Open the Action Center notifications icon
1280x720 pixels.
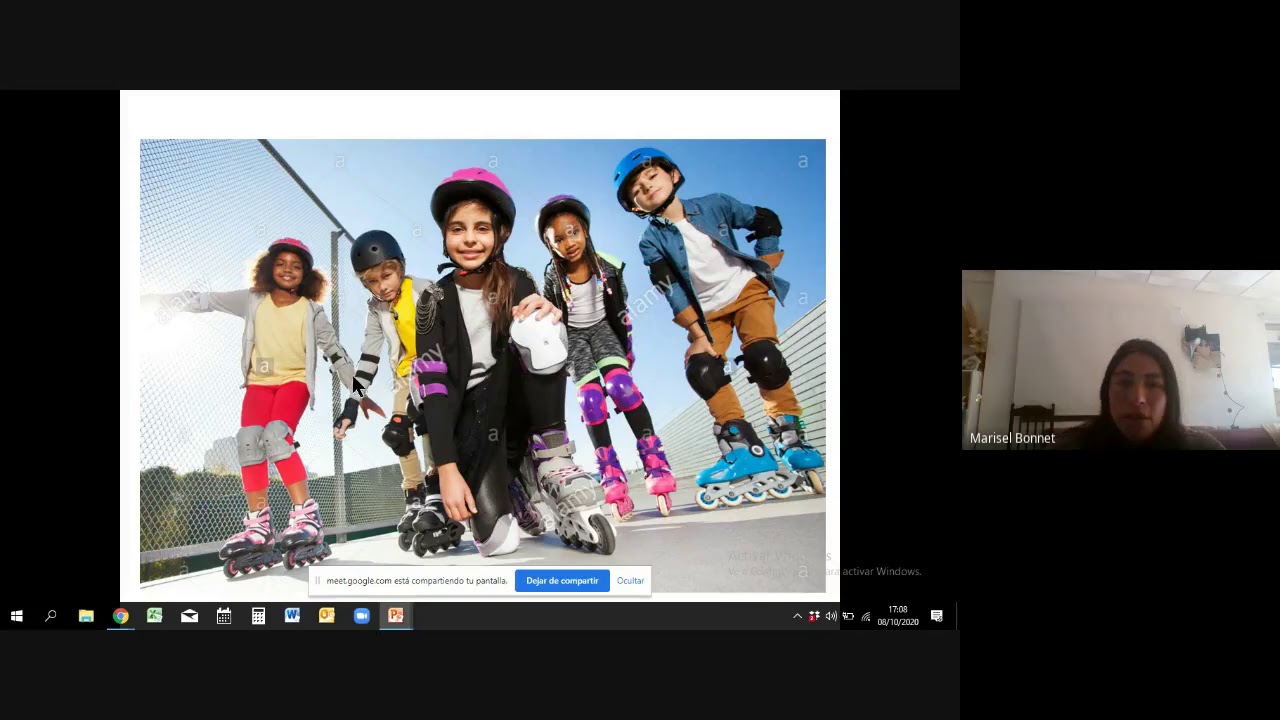(x=937, y=616)
